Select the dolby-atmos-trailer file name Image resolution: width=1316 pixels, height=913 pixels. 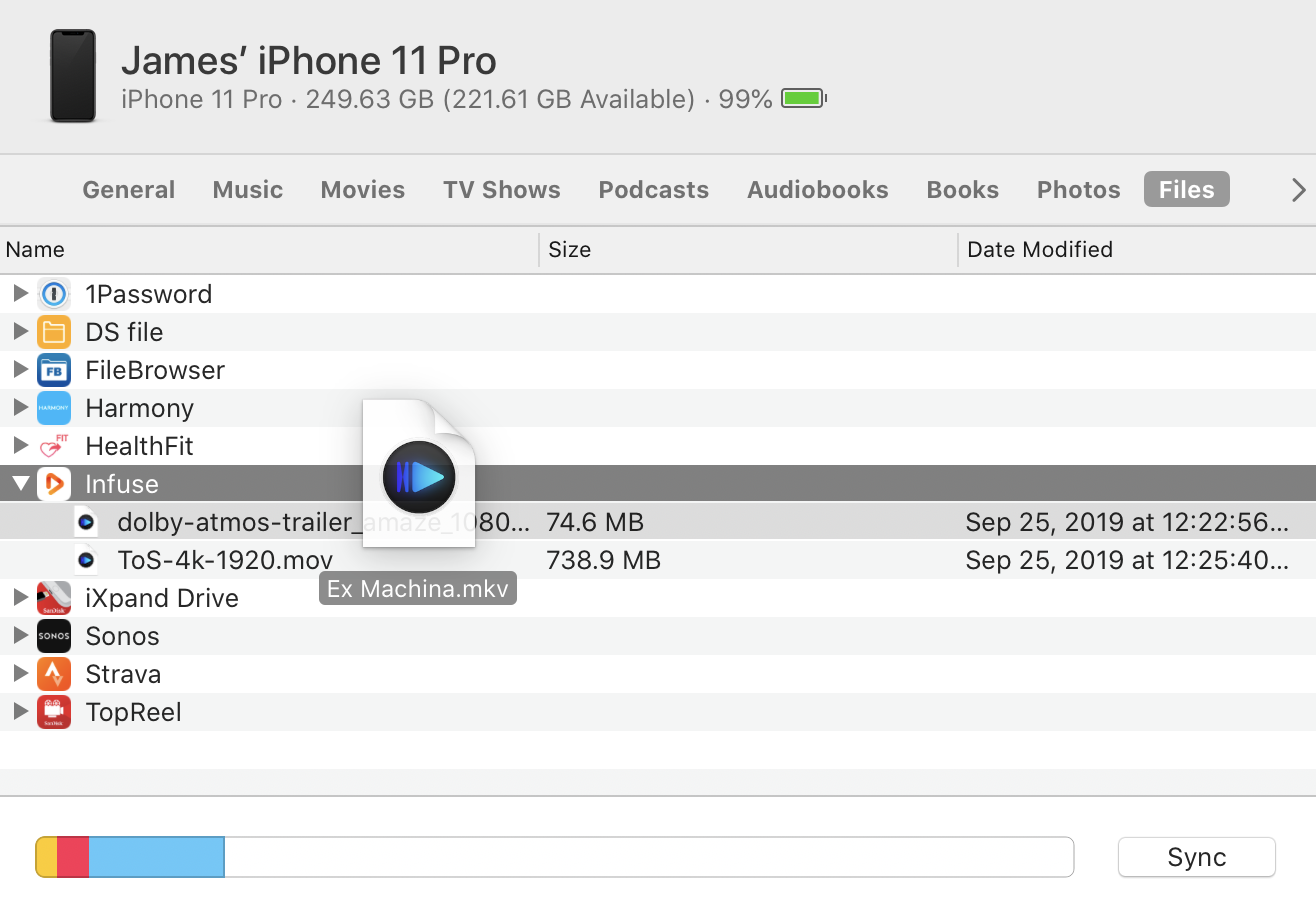tap(325, 522)
